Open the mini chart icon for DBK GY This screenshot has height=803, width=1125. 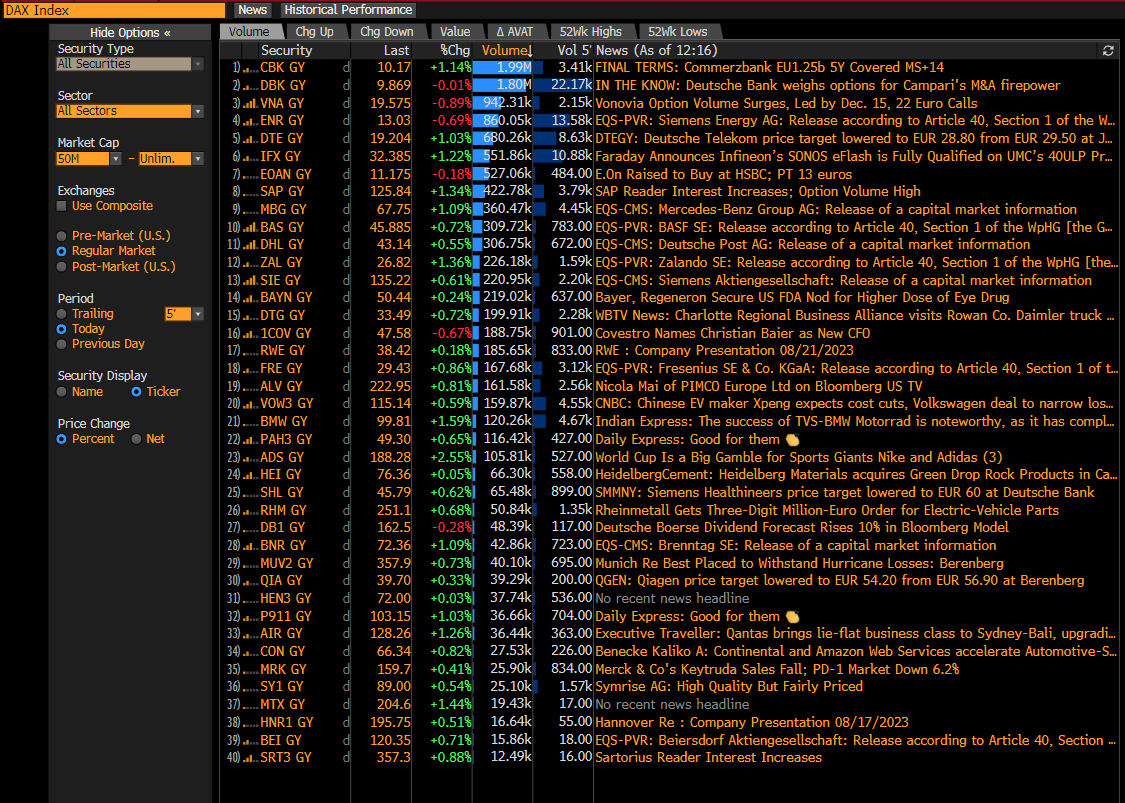pos(250,85)
